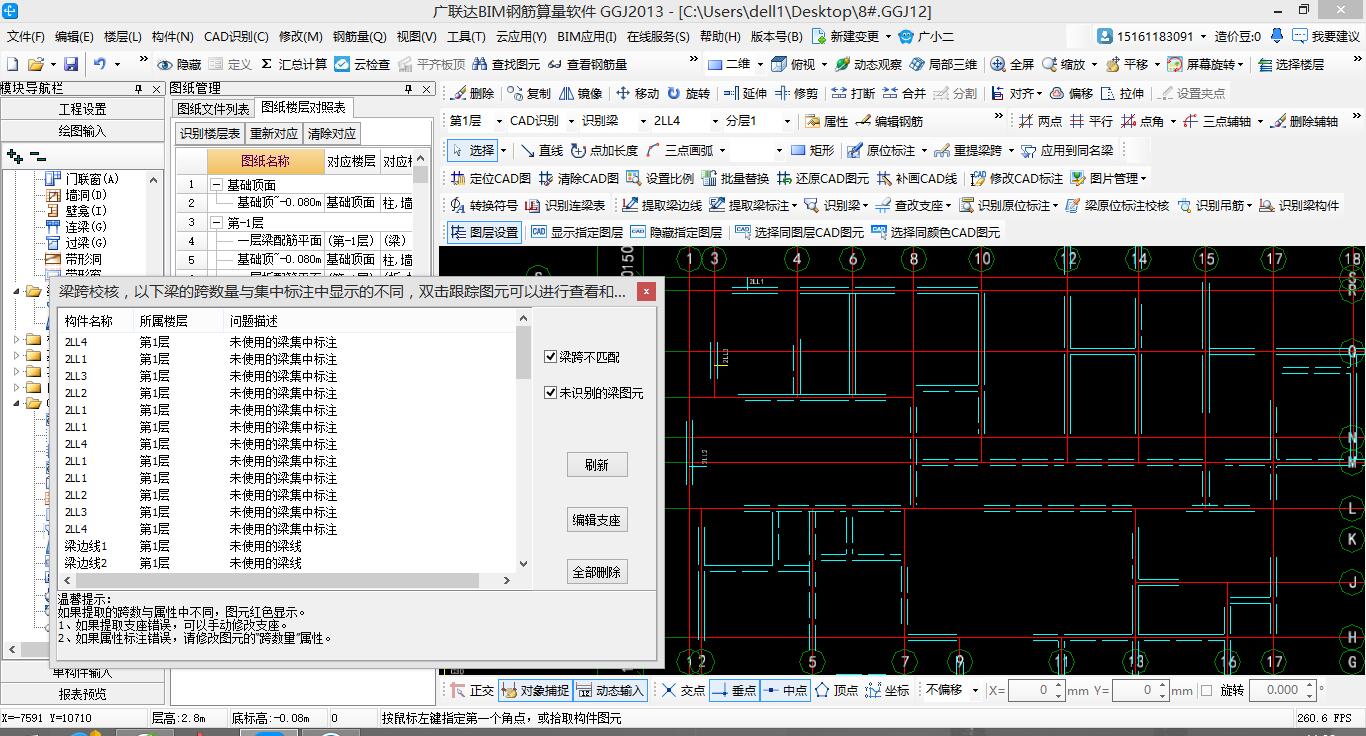
Task: Open Locate CAD Drawing (定位CAD图)
Action: (x=490, y=178)
